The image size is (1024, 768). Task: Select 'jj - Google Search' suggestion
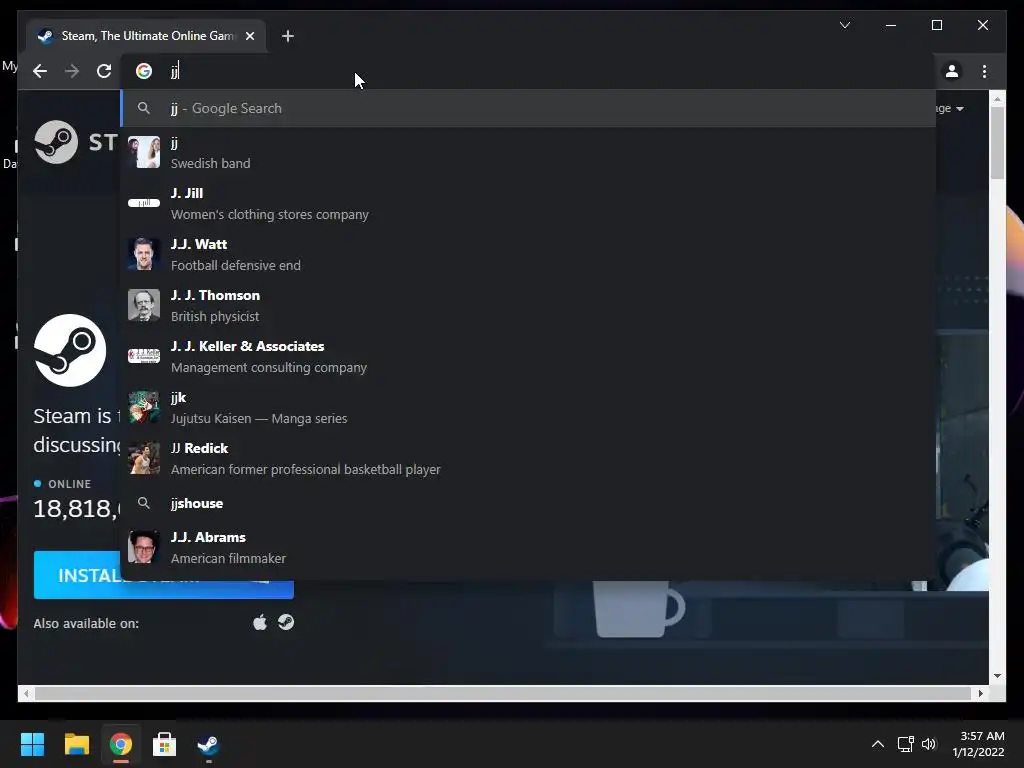[x=528, y=108]
